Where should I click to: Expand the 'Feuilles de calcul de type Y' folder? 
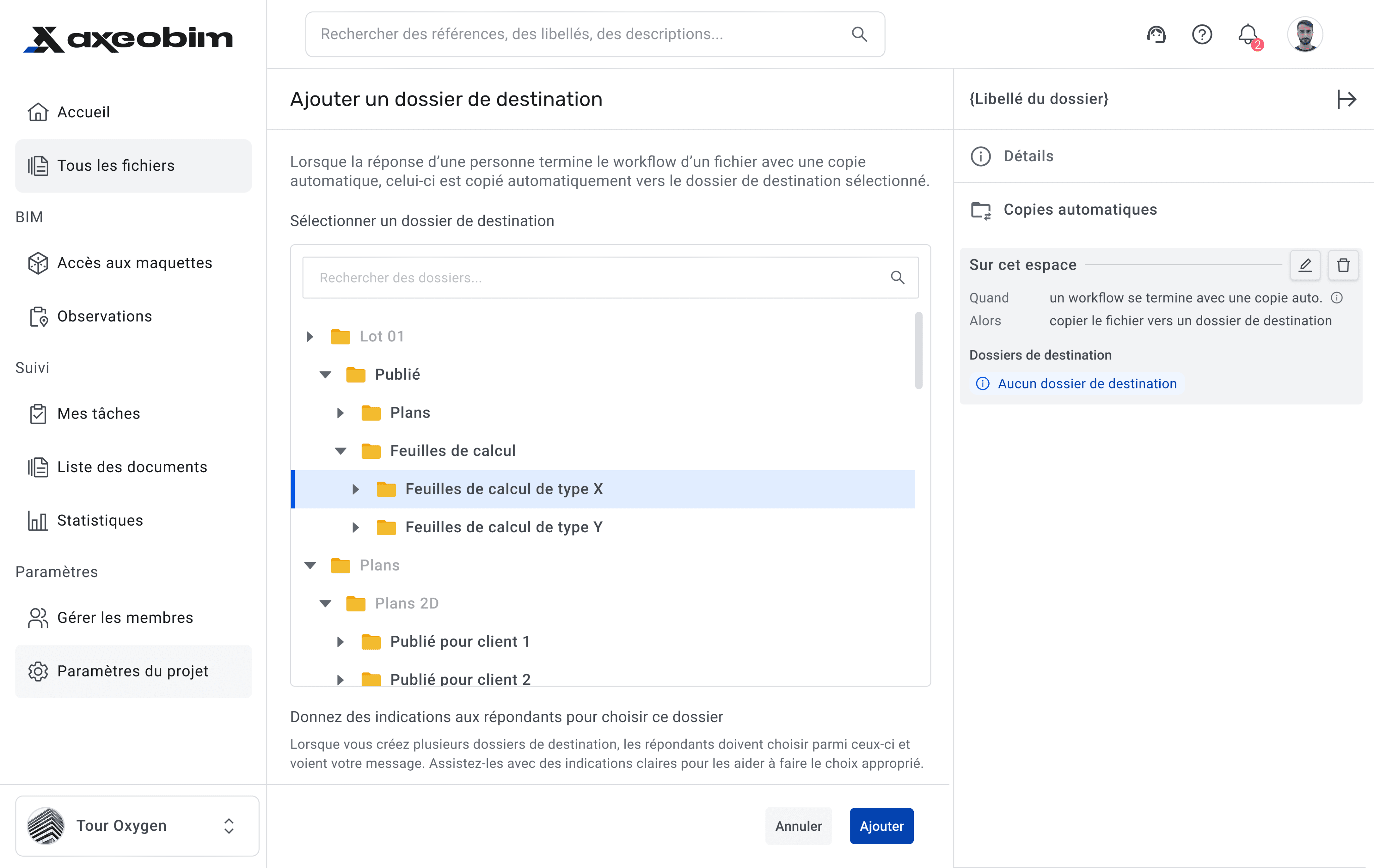356,527
